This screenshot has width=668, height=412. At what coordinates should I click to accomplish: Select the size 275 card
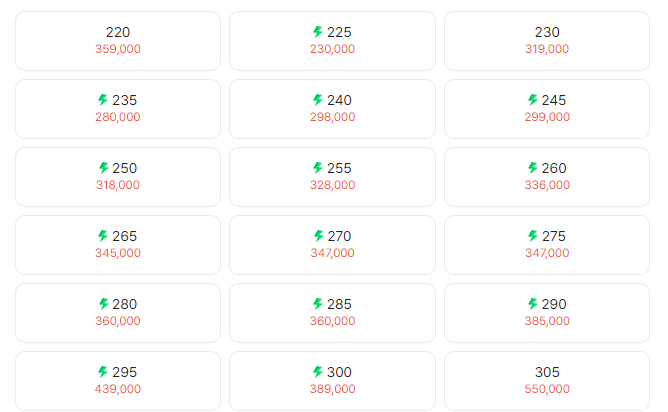coord(547,245)
